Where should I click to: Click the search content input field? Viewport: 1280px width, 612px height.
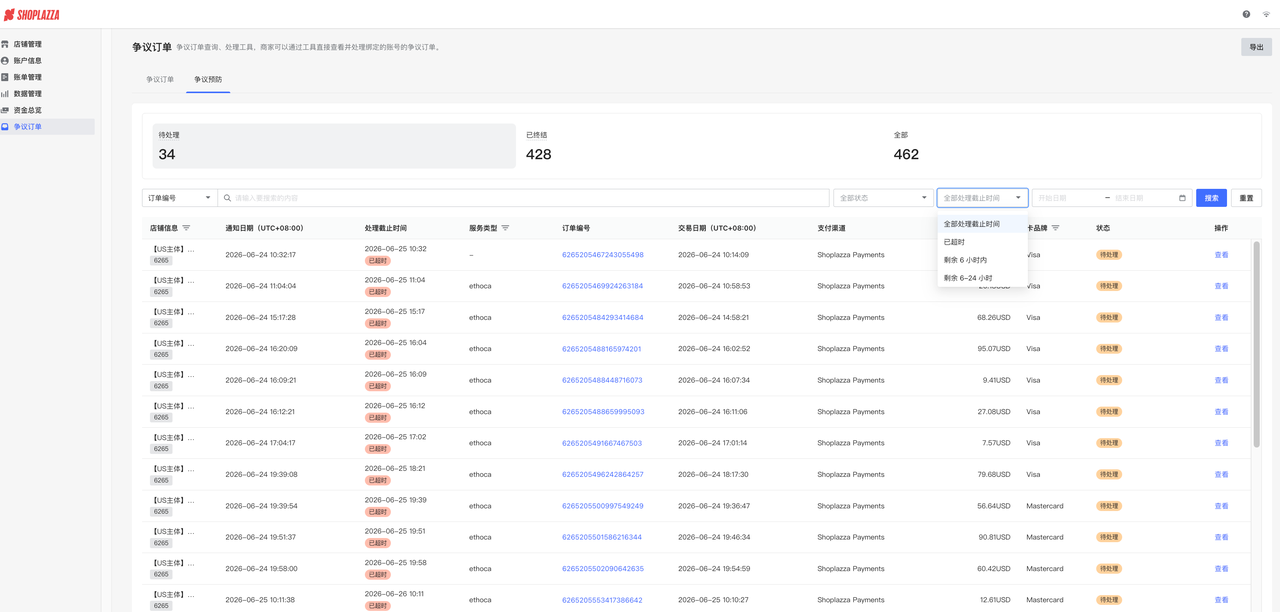click(x=524, y=198)
